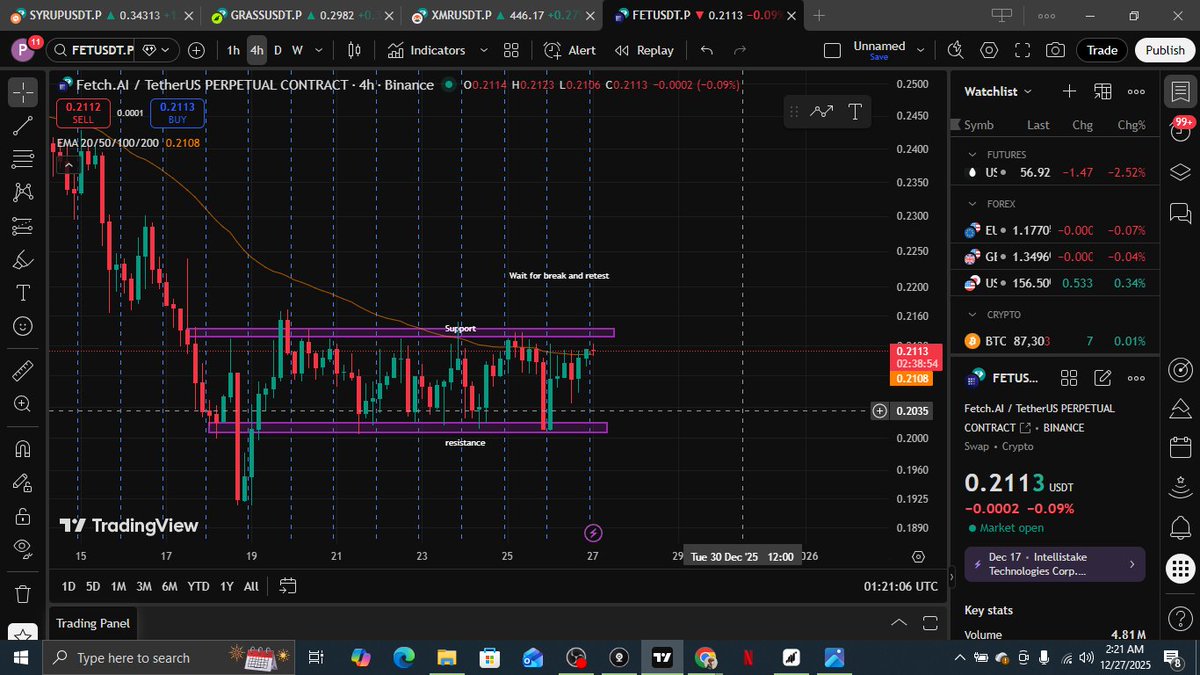Image resolution: width=1200 pixels, height=675 pixels.
Task: Open the Indicators dialog
Action: click(427, 50)
